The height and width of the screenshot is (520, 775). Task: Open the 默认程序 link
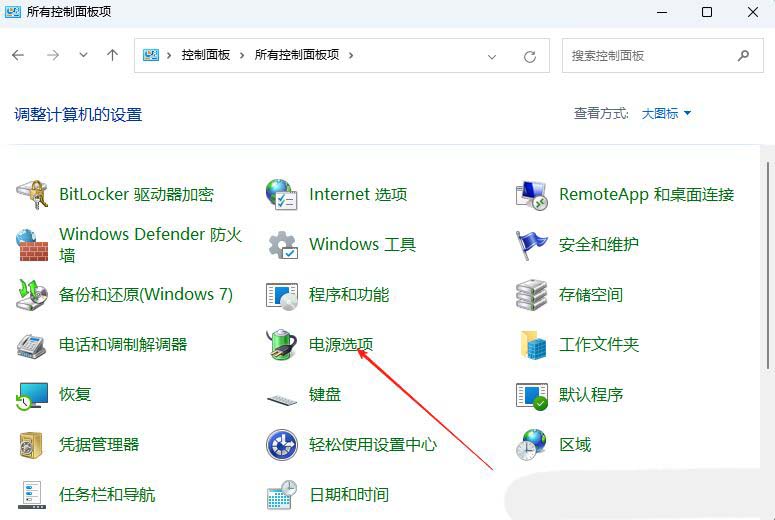tap(591, 394)
